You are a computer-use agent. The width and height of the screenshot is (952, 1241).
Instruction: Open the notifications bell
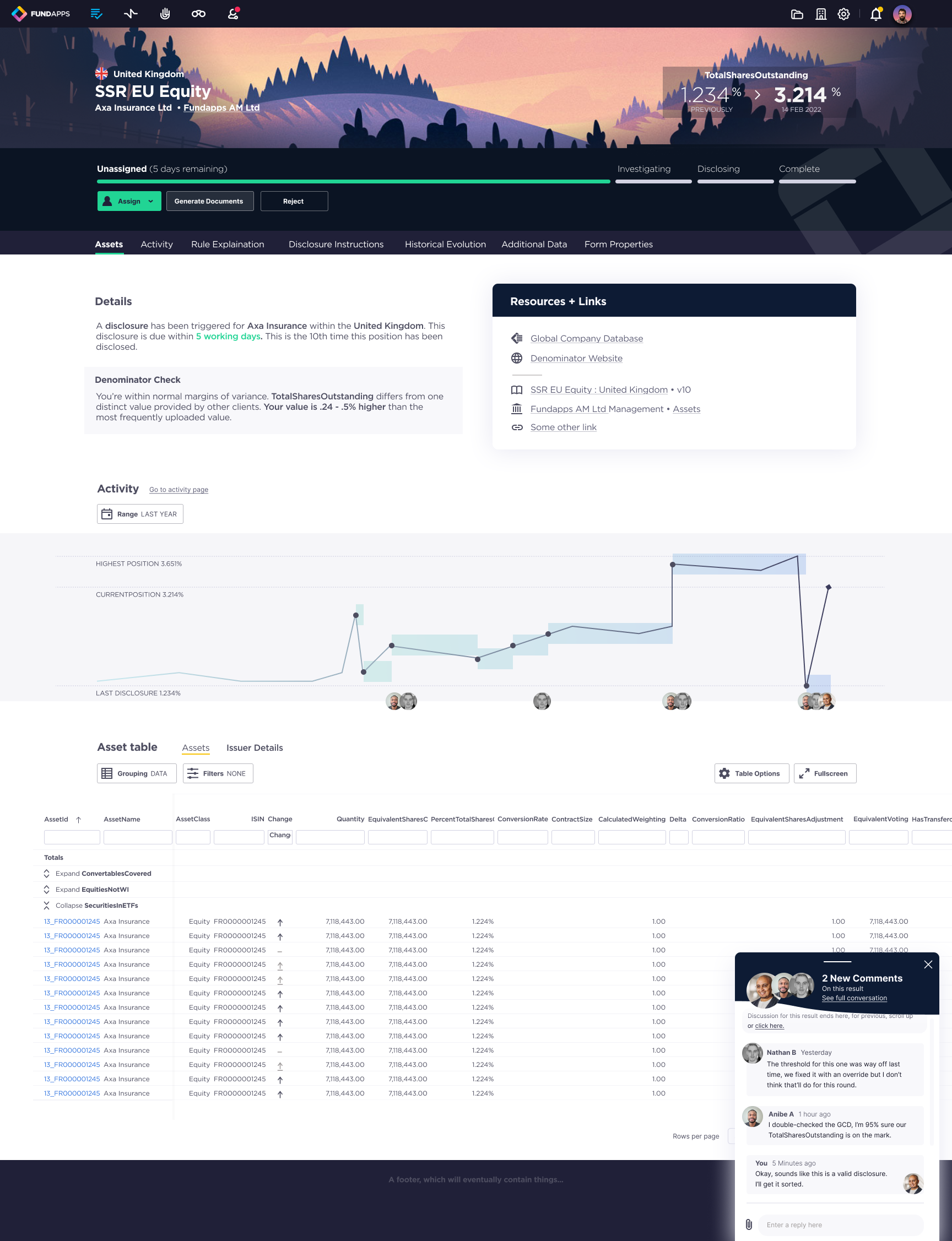click(876, 14)
